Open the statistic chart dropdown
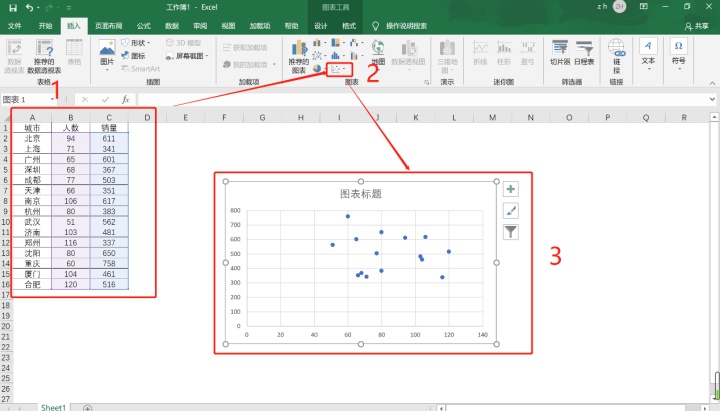The height and width of the screenshot is (411, 720). coord(338,56)
